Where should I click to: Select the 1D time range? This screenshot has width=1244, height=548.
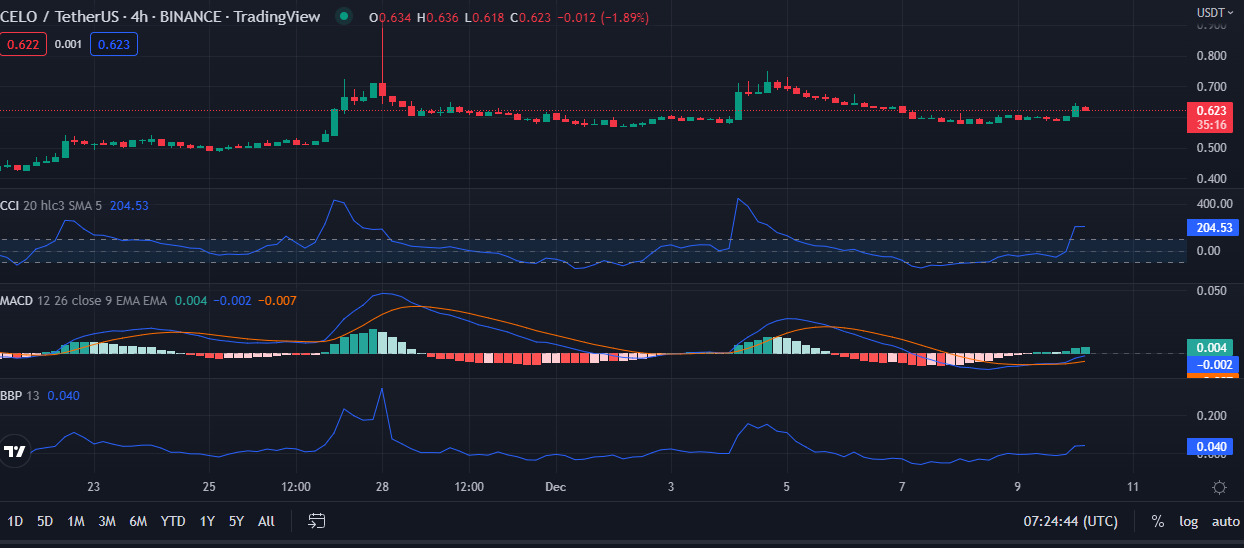[16, 521]
